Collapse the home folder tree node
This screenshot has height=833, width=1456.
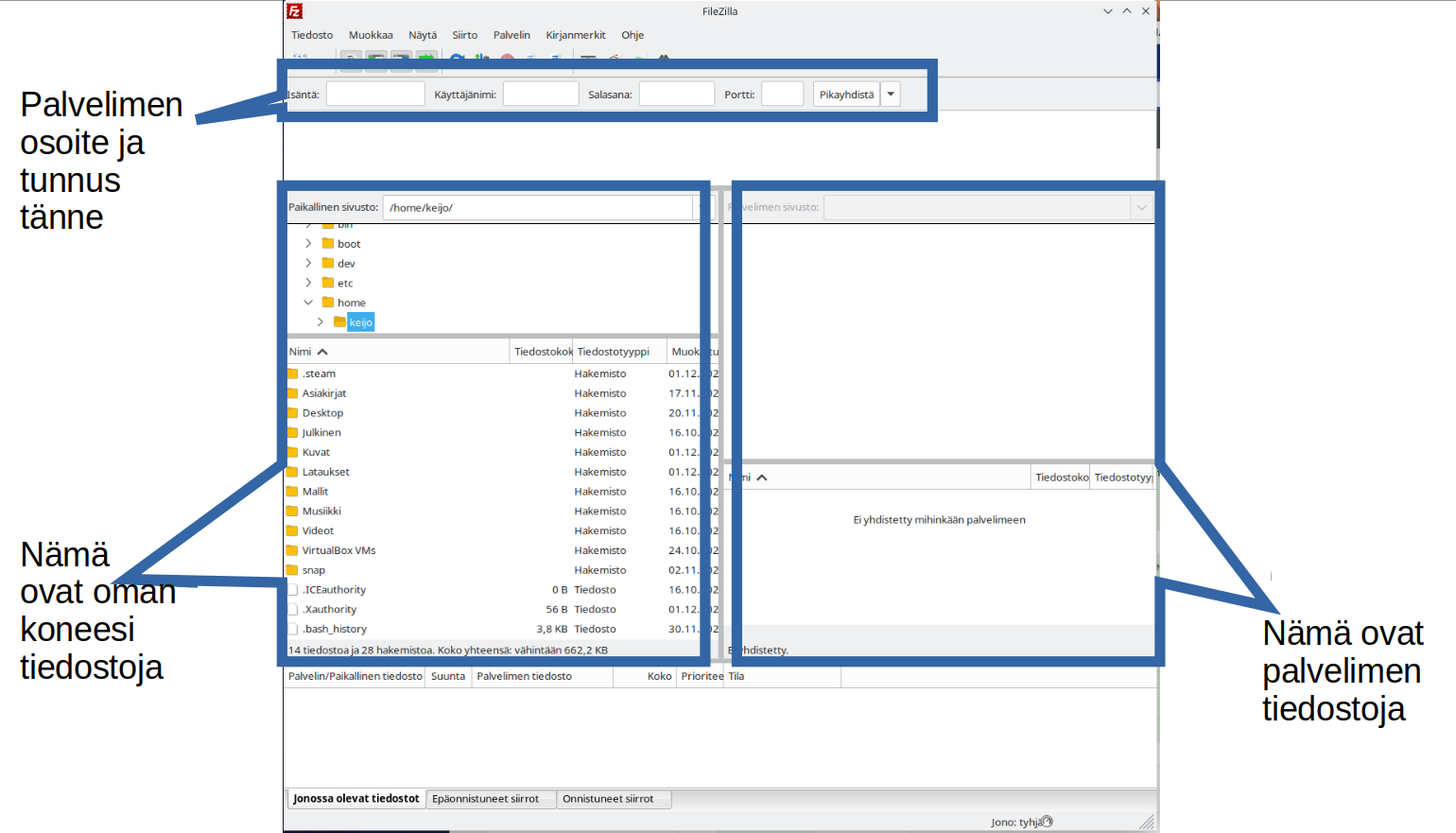pos(308,303)
